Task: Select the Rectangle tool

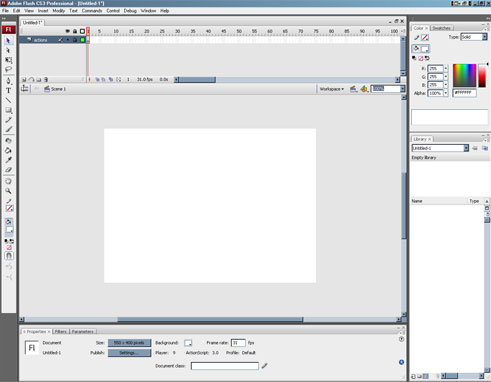Action: (8, 110)
